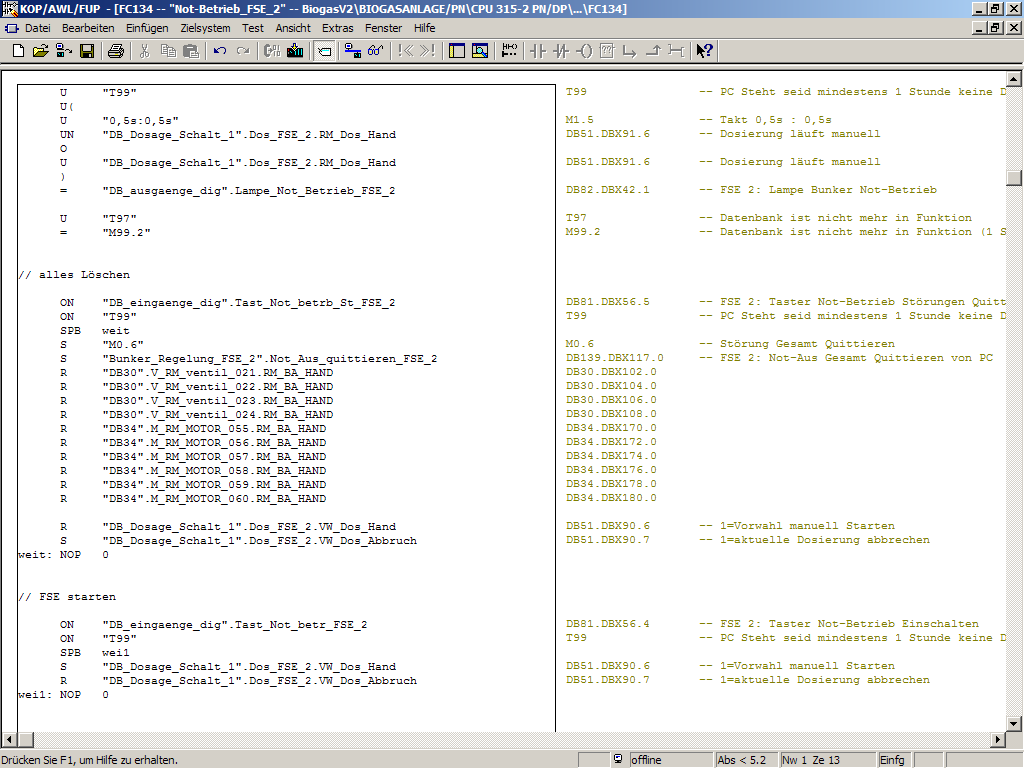Toggle the monitor glasses icon

click(375, 50)
